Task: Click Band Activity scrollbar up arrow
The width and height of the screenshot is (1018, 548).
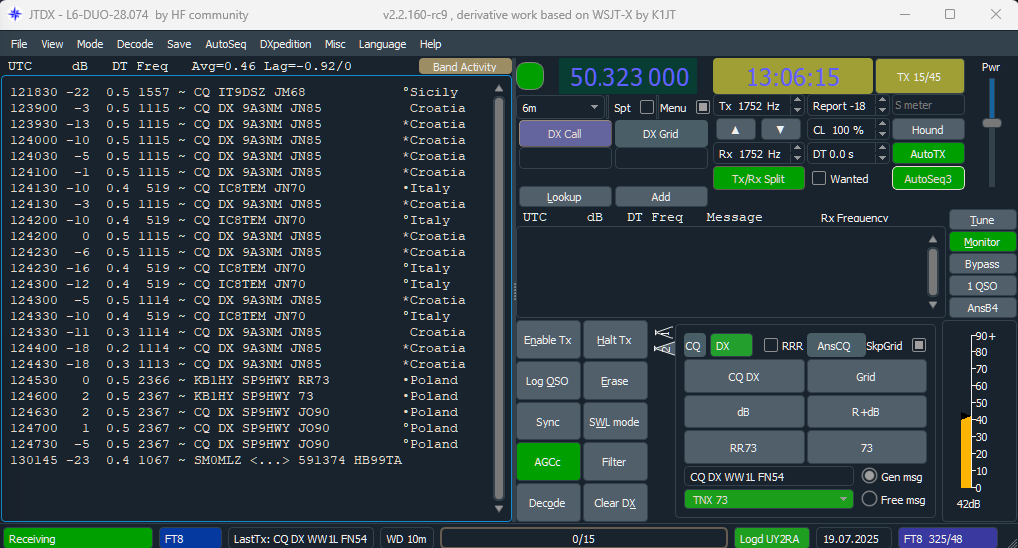Action: tap(499, 88)
